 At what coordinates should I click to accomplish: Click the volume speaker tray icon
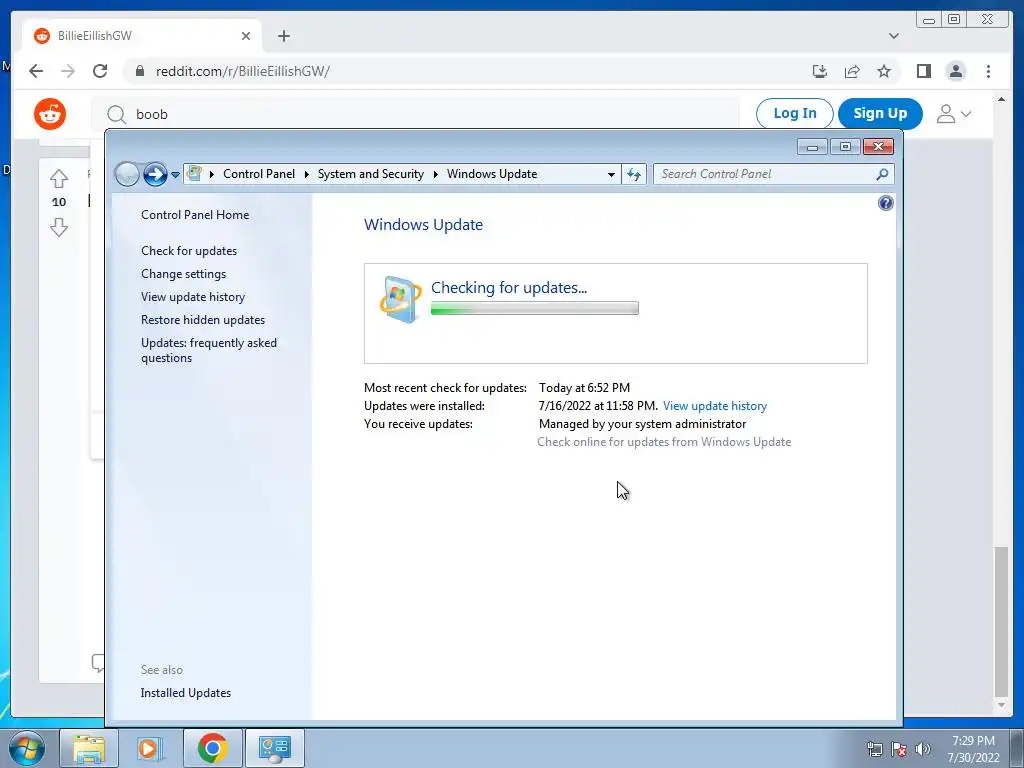923,749
